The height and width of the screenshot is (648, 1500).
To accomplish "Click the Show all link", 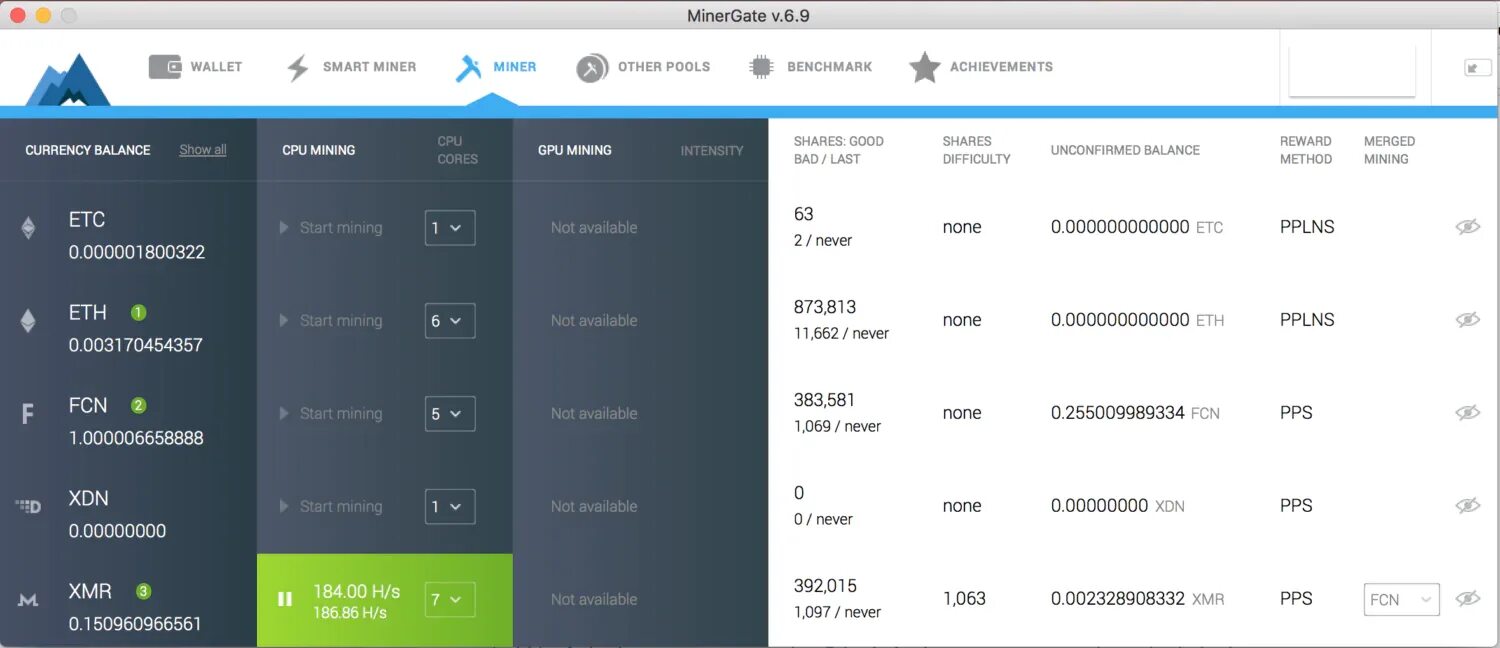I will tap(203, 150).
